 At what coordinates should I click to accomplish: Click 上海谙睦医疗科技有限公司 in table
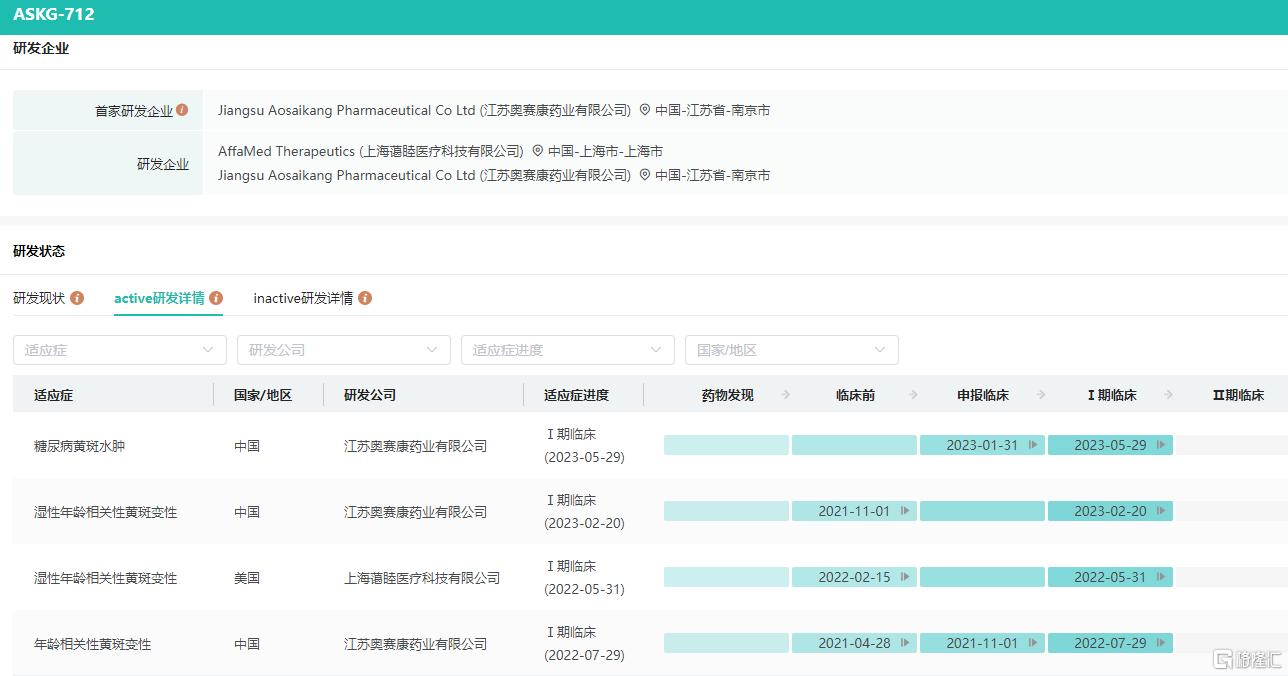pyautogui.click(x=422, y=578)
